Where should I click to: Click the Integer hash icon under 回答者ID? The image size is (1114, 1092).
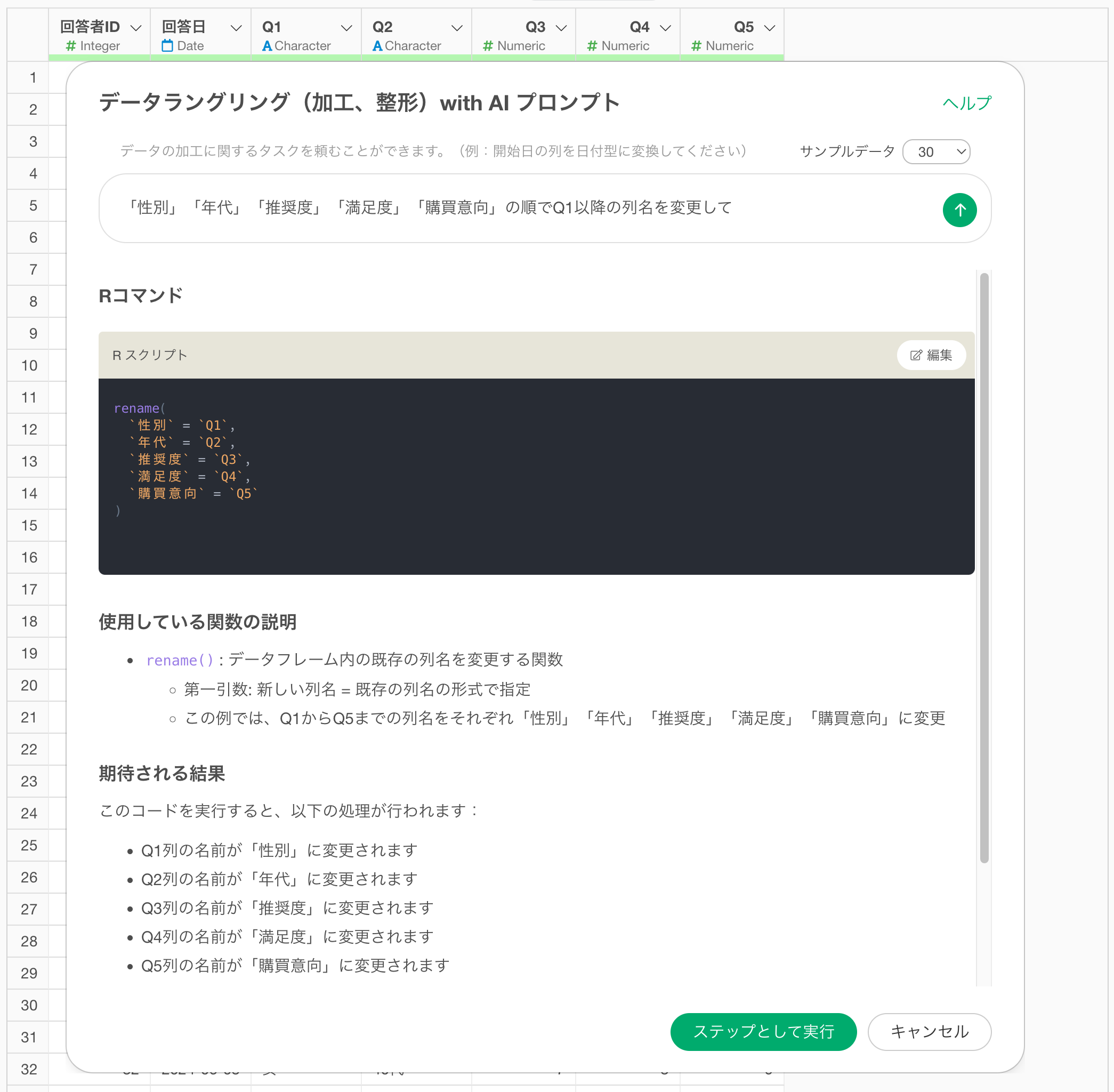pos(70,46)
